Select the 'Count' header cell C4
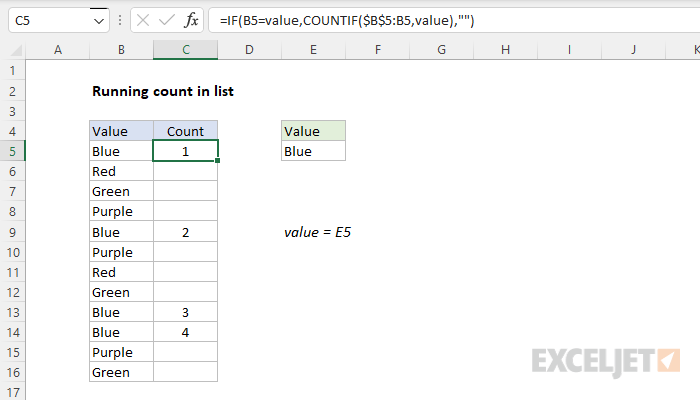This screenshot has height=400, width=700. 186,131
